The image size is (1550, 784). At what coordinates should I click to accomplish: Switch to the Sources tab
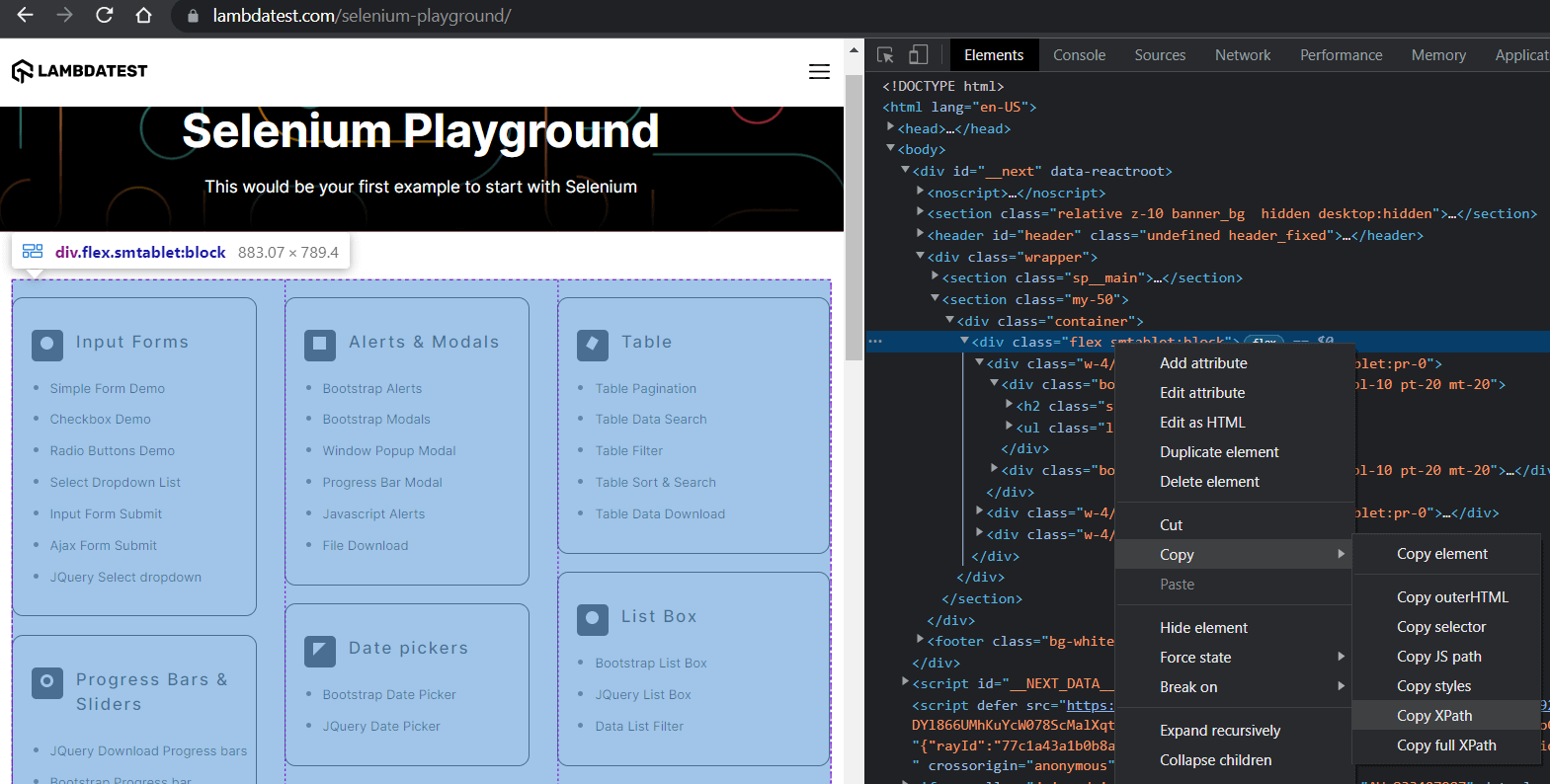[1160, 55]
